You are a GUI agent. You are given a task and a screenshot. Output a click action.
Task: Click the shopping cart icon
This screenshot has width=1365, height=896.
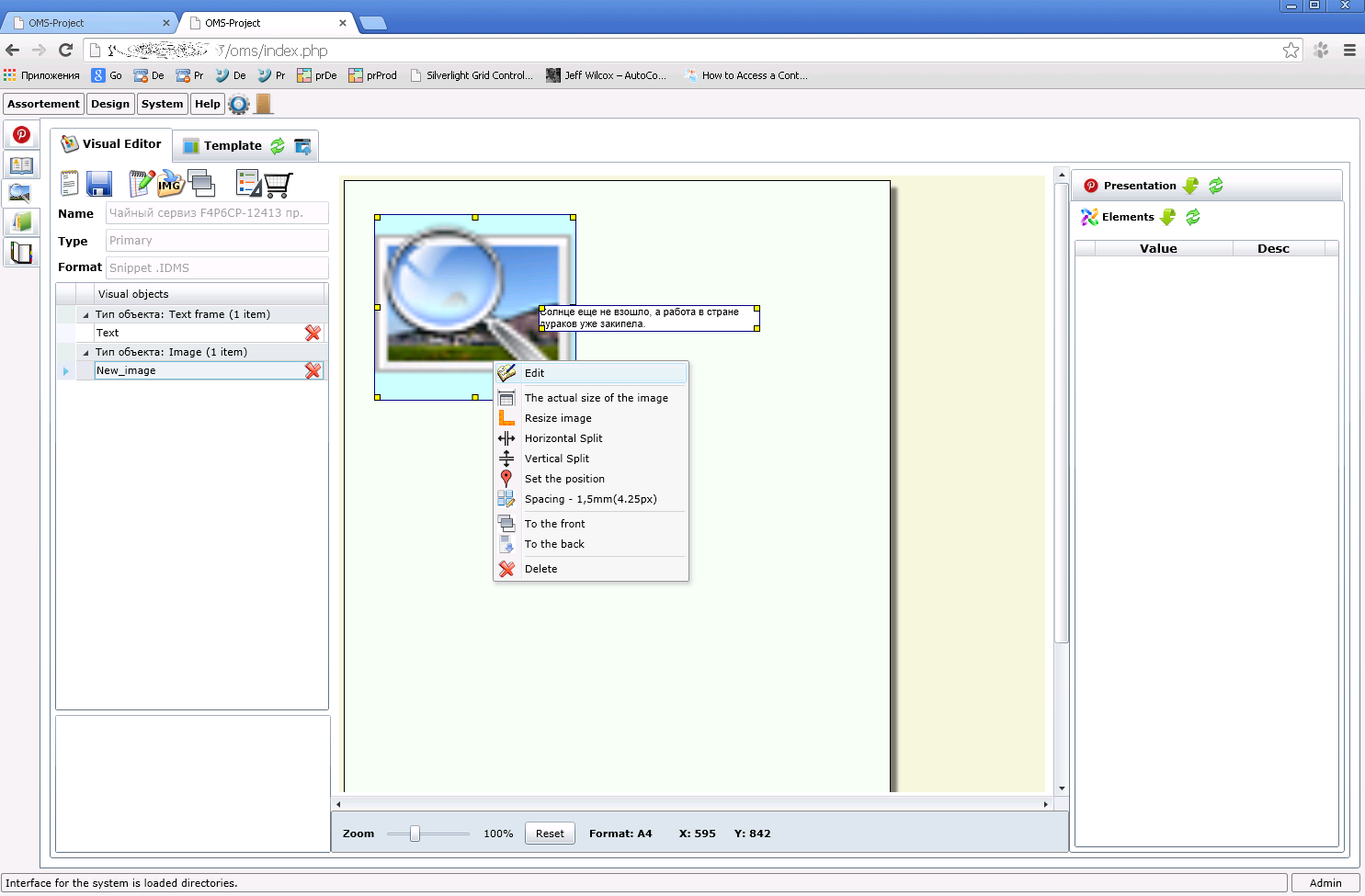click(279, 185)
